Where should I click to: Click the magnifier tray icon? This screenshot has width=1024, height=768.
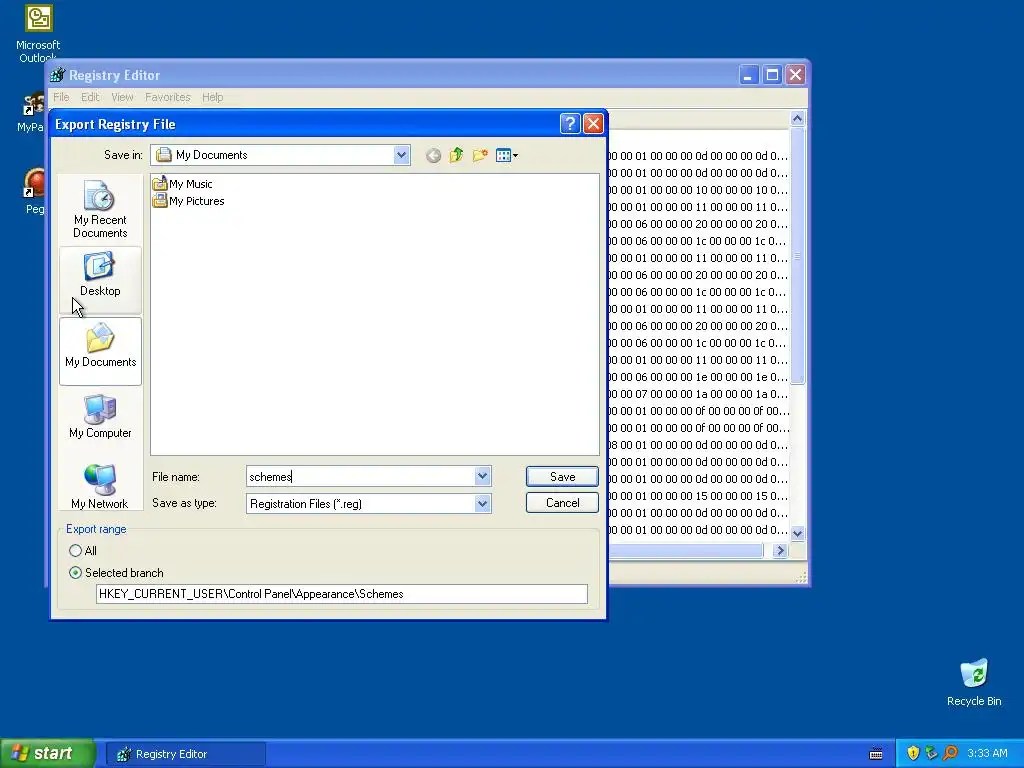point(951,754)
